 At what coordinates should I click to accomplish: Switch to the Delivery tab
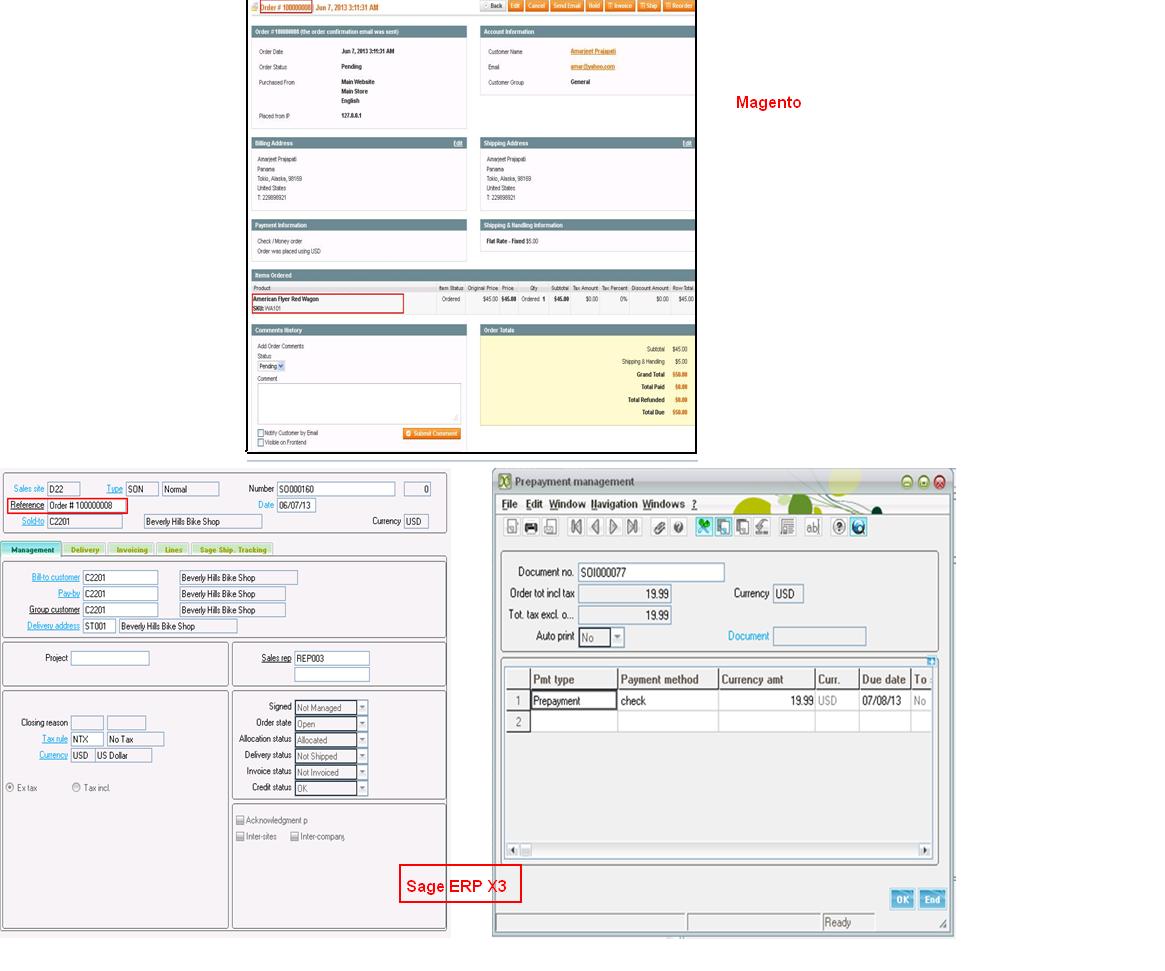tap(85, 550)
